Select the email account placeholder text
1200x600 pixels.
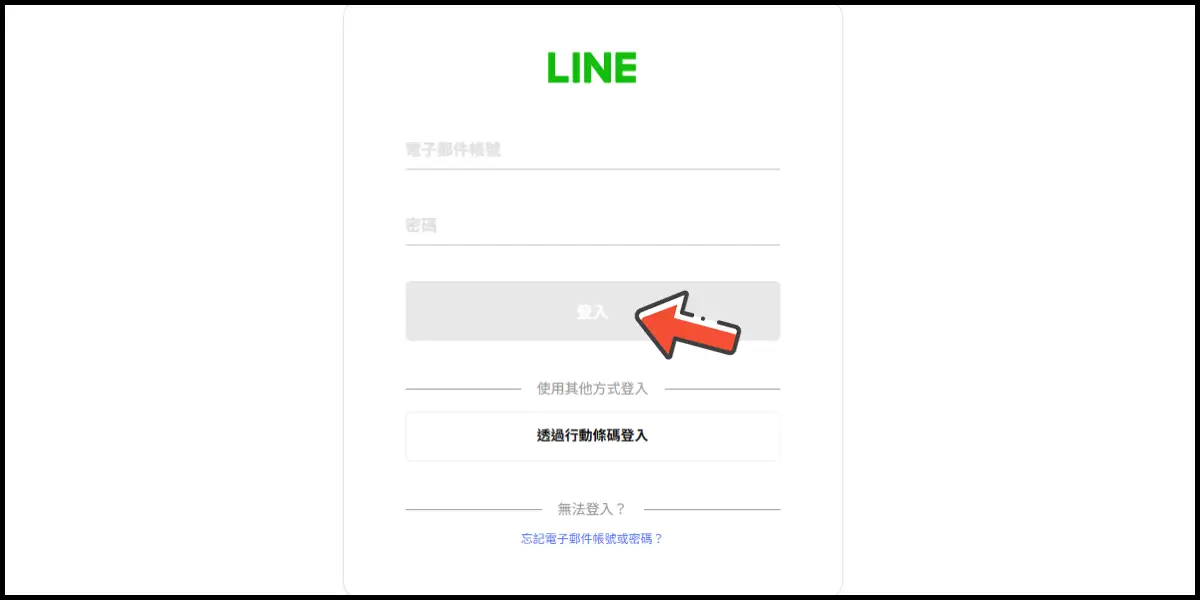click(x=453, y=150)
